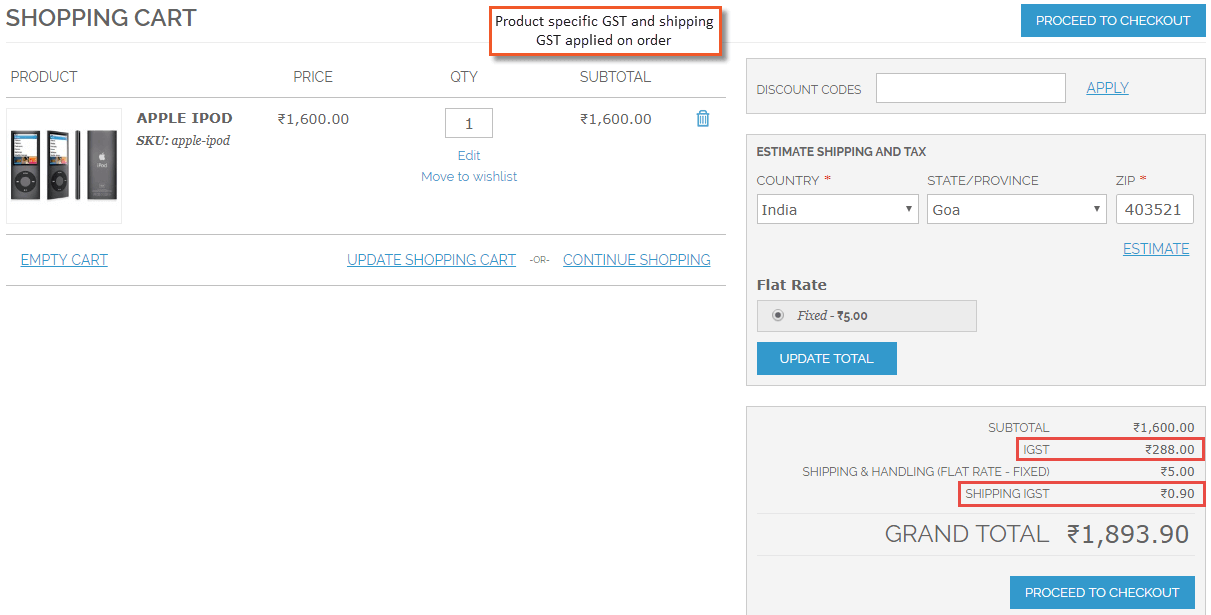The width and height of the screenshot is (1211, 615).
Task: Click the top Proceed to Checkout button
Action: tap(1113, 20)
